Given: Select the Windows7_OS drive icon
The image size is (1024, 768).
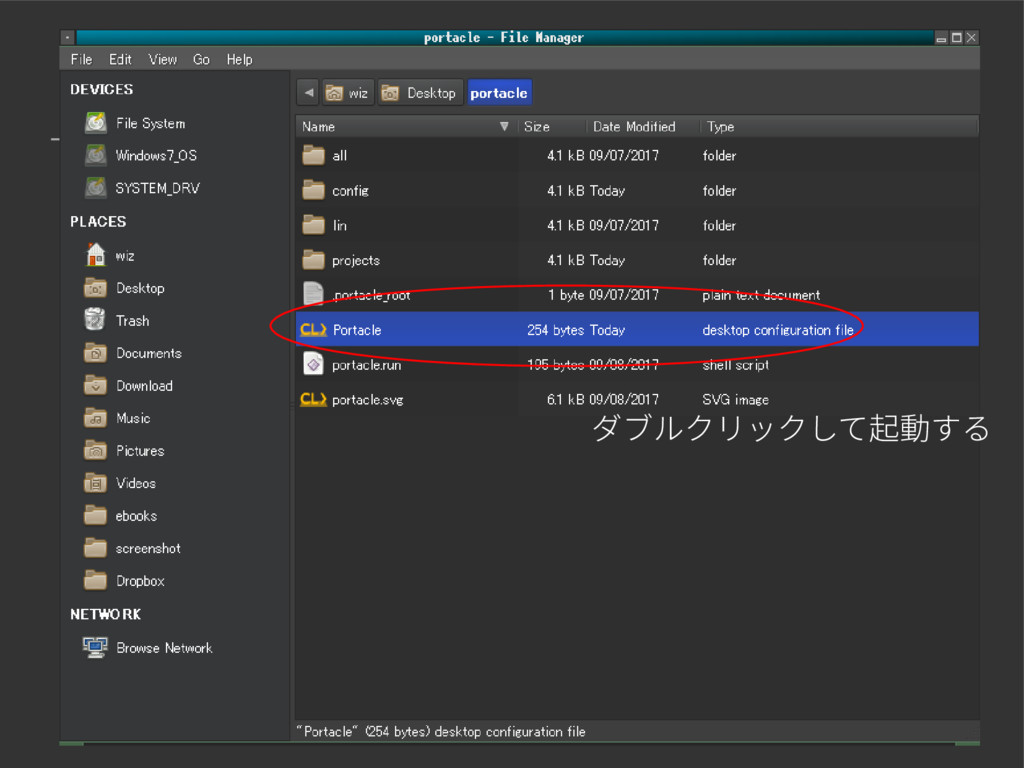Looking at the screenshot, I should (96, 155).
